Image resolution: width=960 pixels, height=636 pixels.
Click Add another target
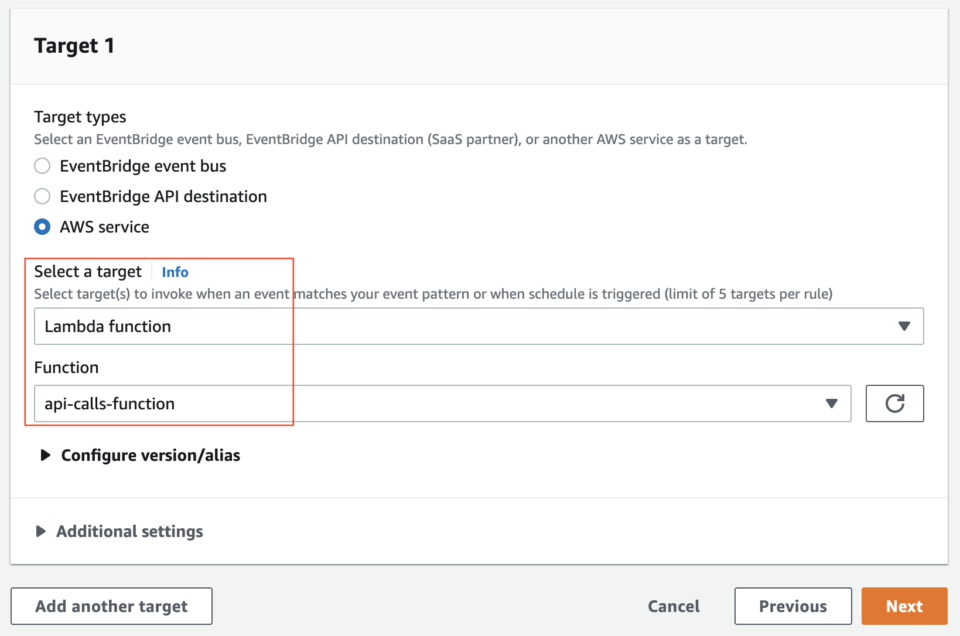point(110,605)
